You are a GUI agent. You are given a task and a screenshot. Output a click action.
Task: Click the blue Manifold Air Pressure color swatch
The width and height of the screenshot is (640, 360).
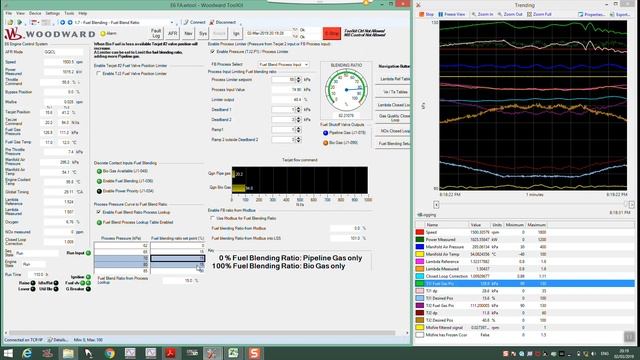click(420, 247)
